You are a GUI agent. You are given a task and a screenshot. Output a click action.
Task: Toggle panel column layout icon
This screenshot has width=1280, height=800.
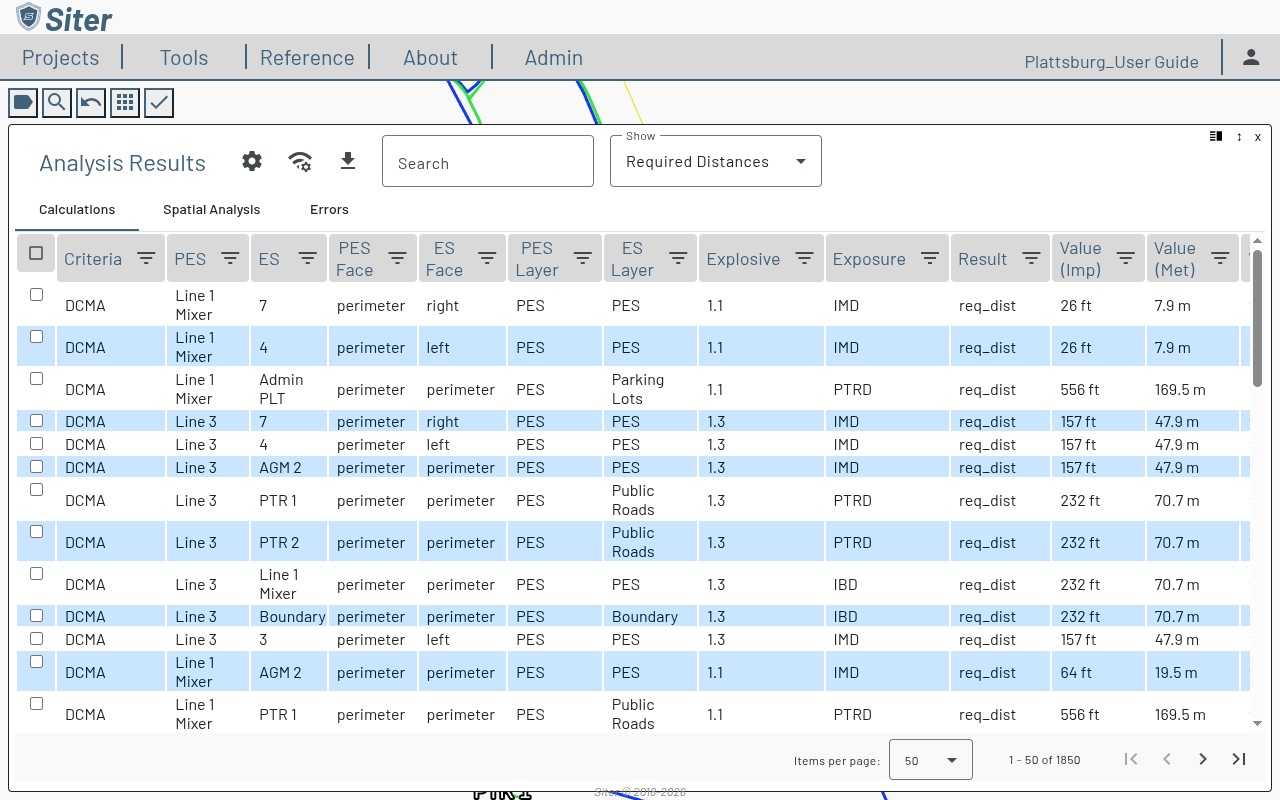(1216, 136)
